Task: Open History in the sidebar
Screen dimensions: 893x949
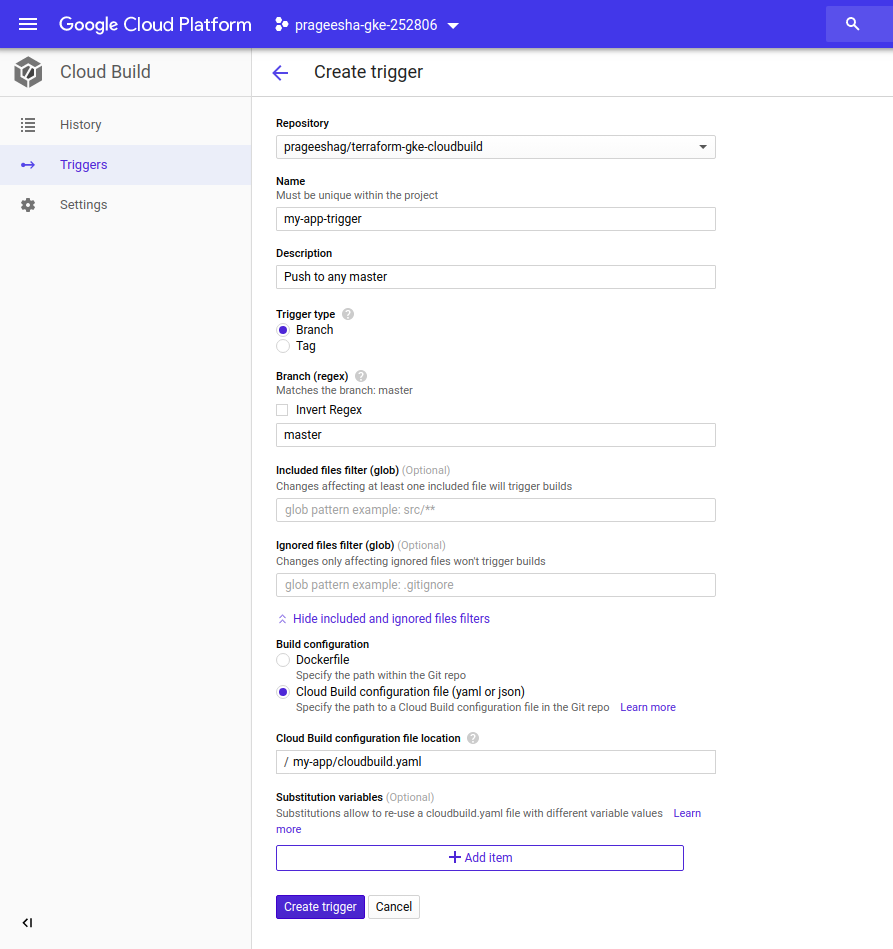Action: click(80, 125)
